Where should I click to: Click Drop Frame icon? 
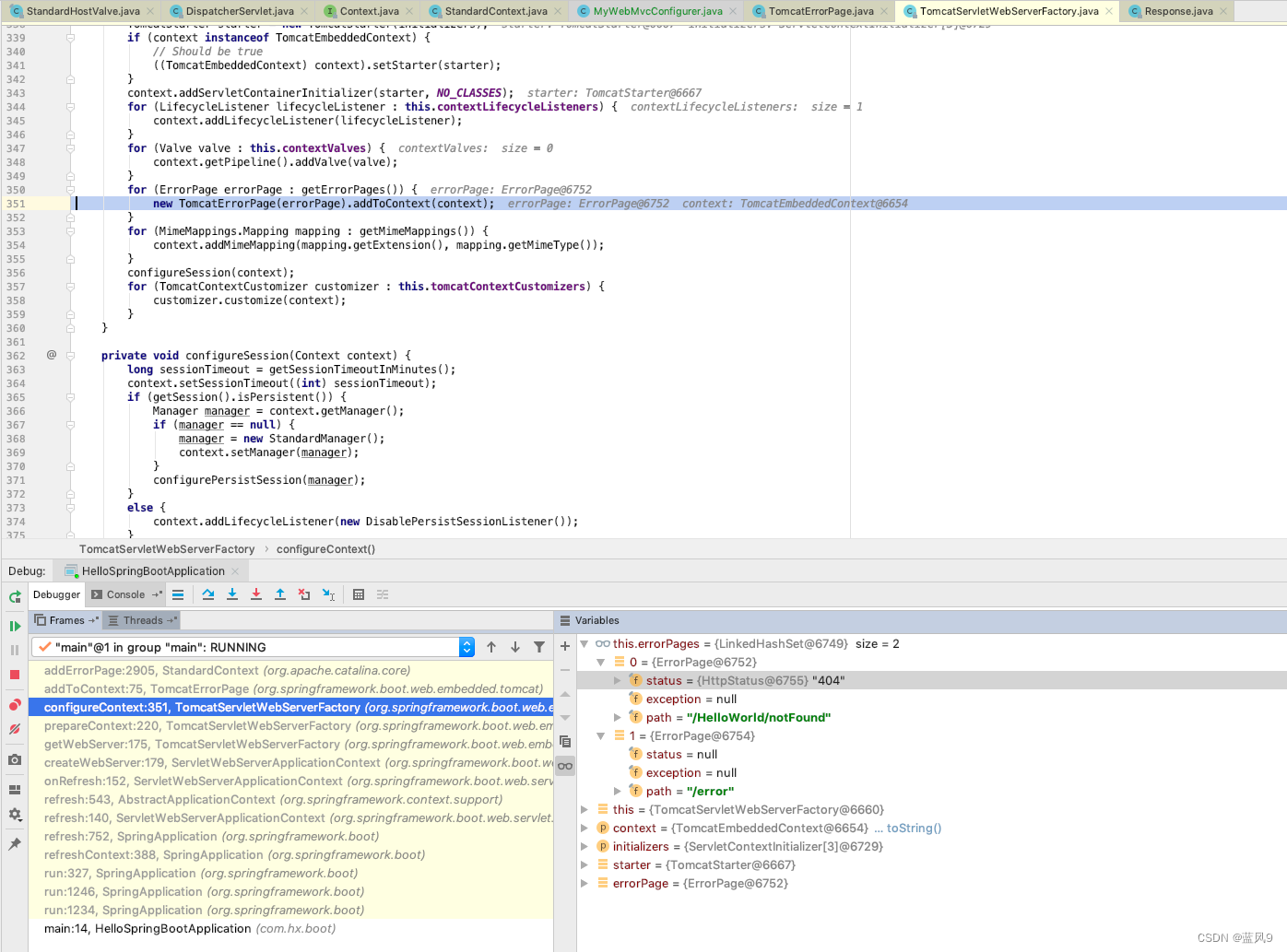click(304, 594)
